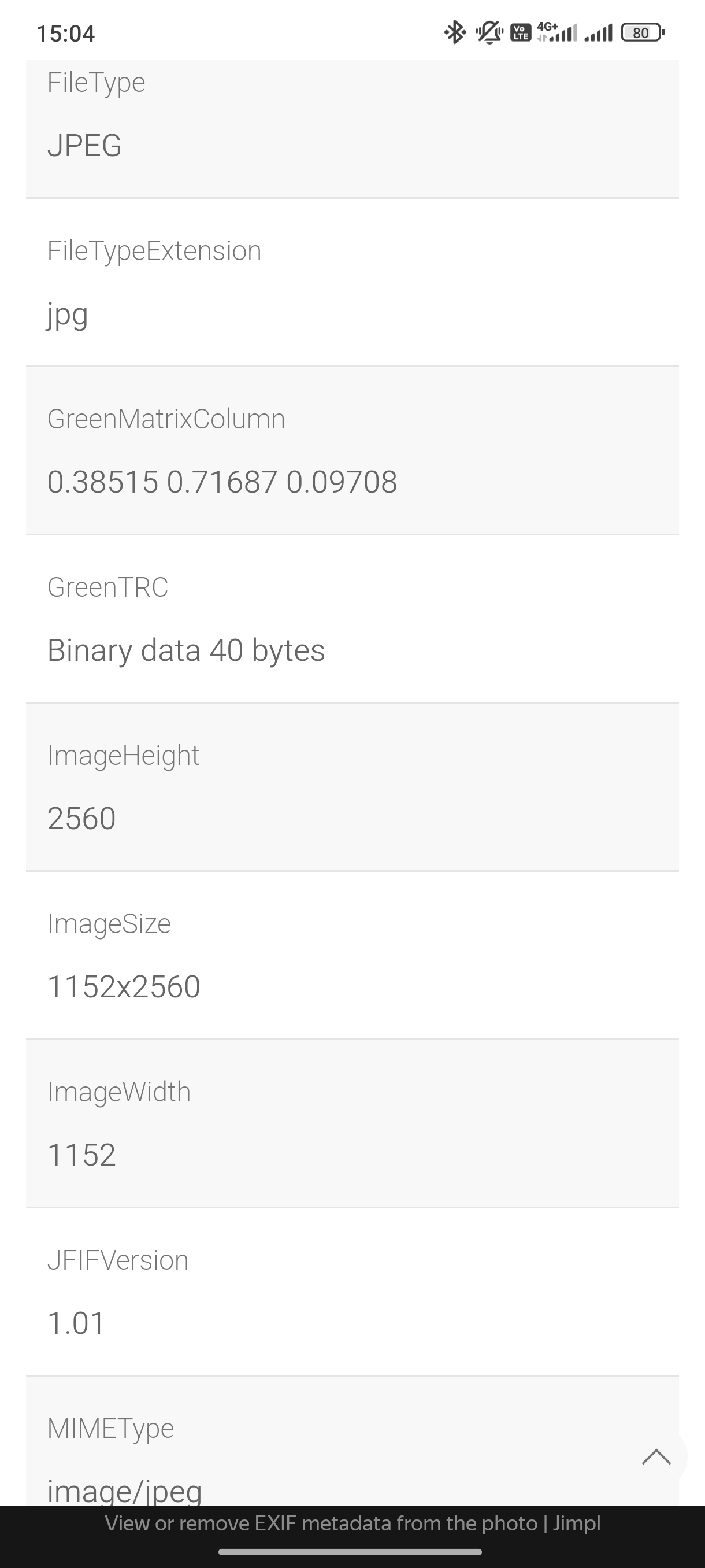
Task: Tap the FileTypeExtension jpg value
Action: [x=68, y=314]
